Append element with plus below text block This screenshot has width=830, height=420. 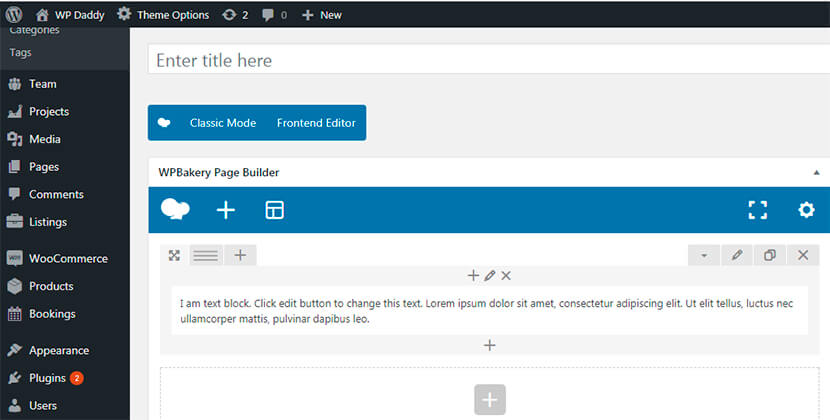click(x=490, y=345)
